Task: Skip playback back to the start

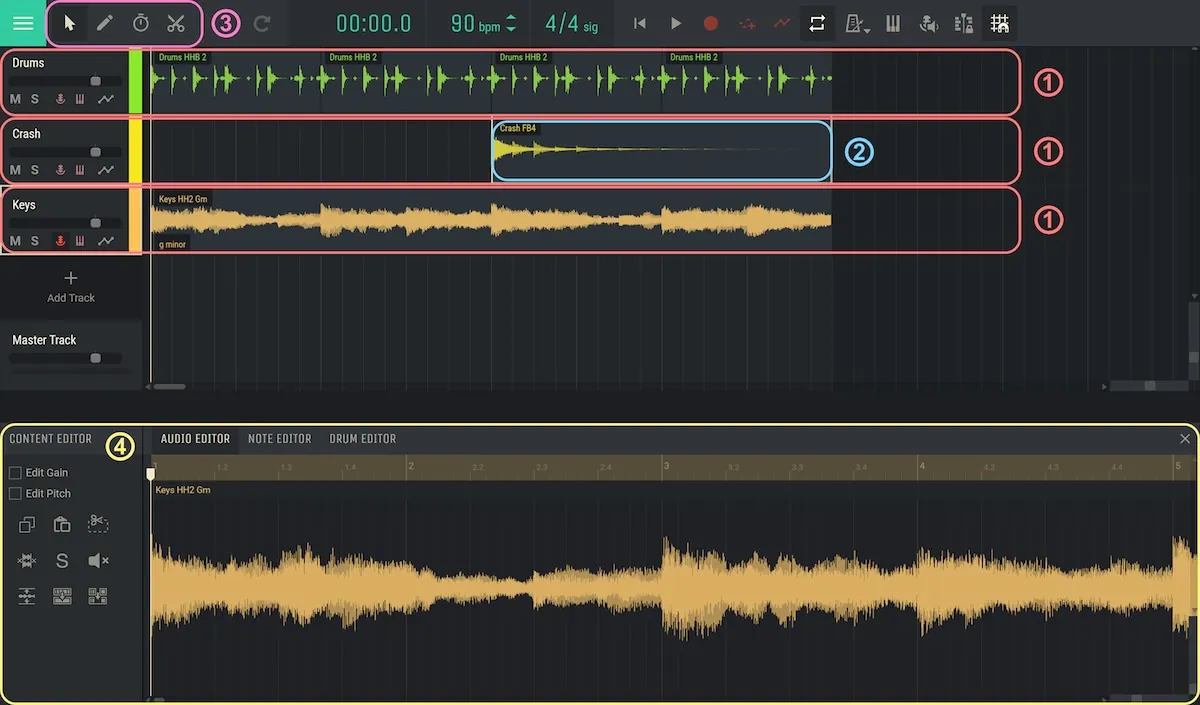Action: coord(640,23)
